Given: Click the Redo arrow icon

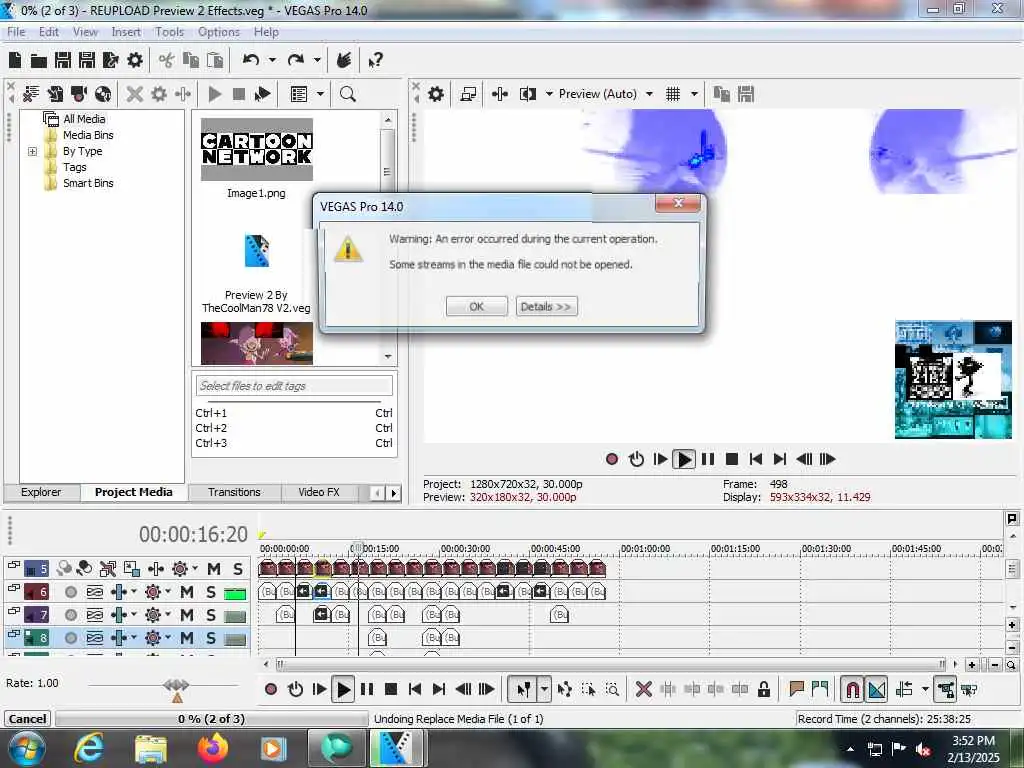Looking at the screenshot, I should 296,60.
